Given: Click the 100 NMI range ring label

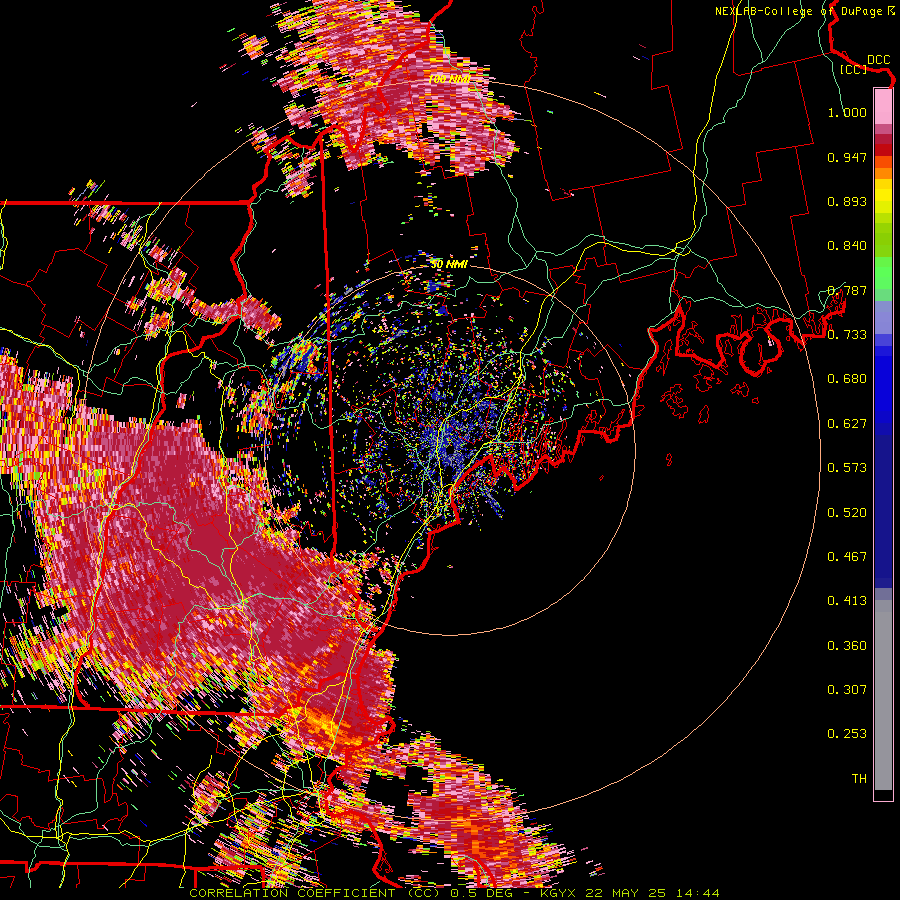Looking at the screenshot, I should [450, 79].
